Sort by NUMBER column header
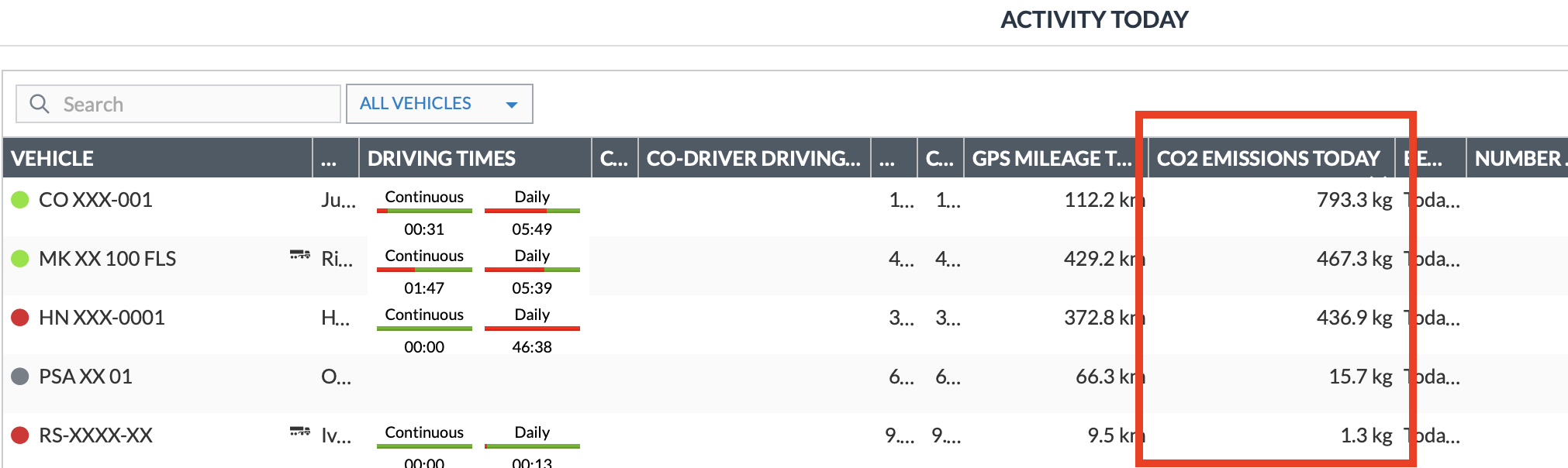This screenshot has width=1568, height=468. tap(1517, 158)
